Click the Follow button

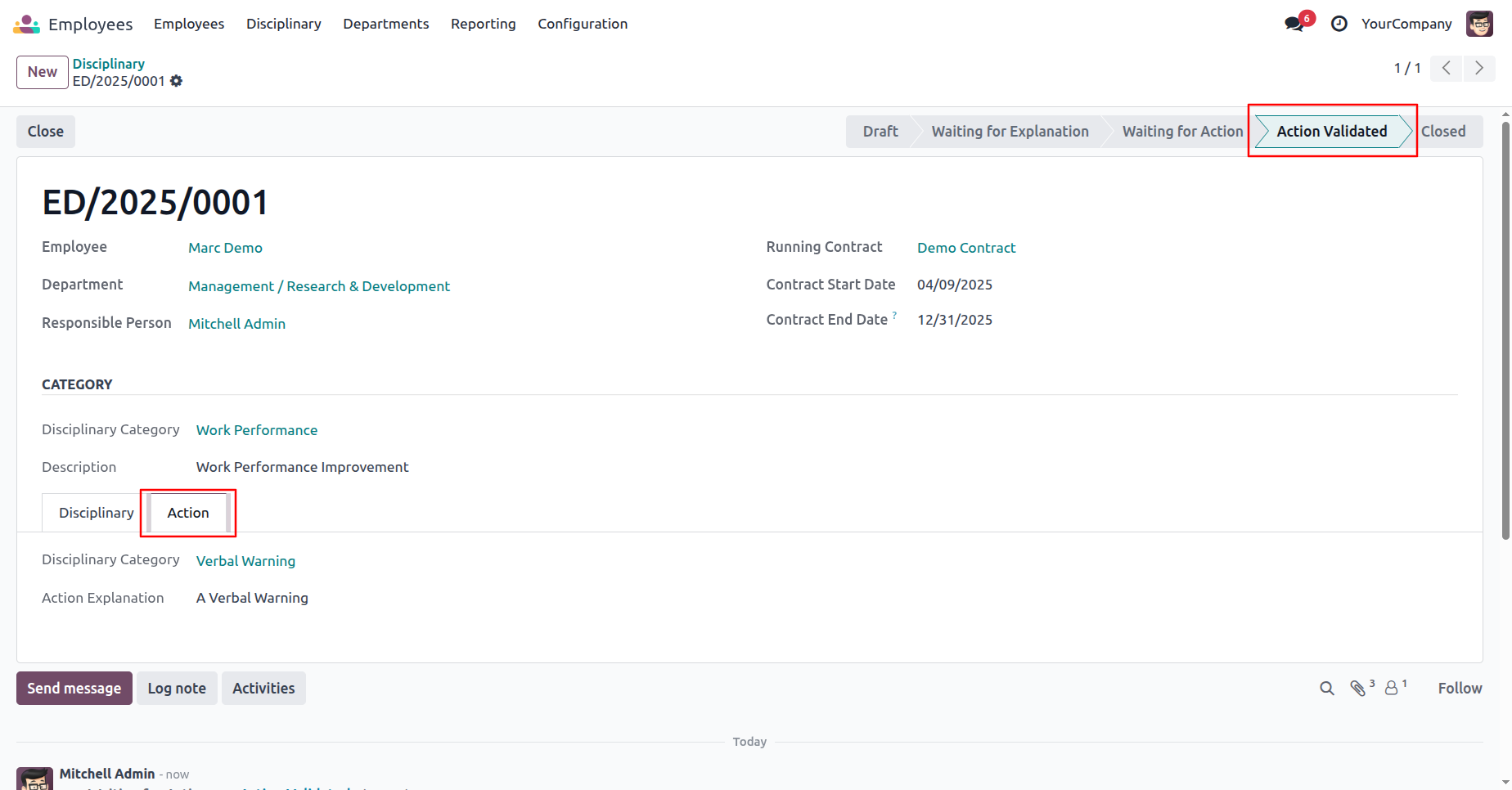click(x=1460, y=689)
